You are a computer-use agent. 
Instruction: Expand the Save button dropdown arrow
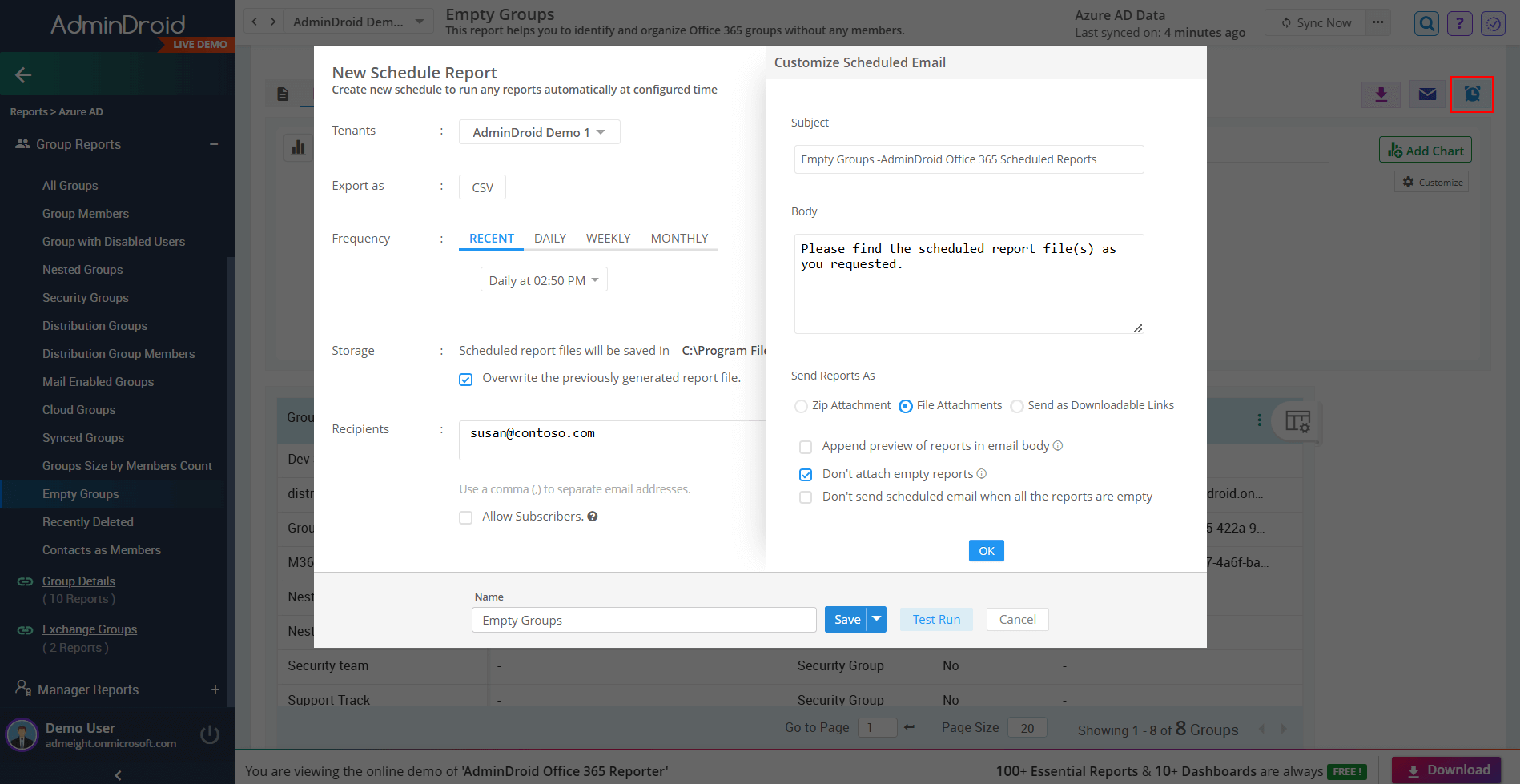tap(876, 619)
